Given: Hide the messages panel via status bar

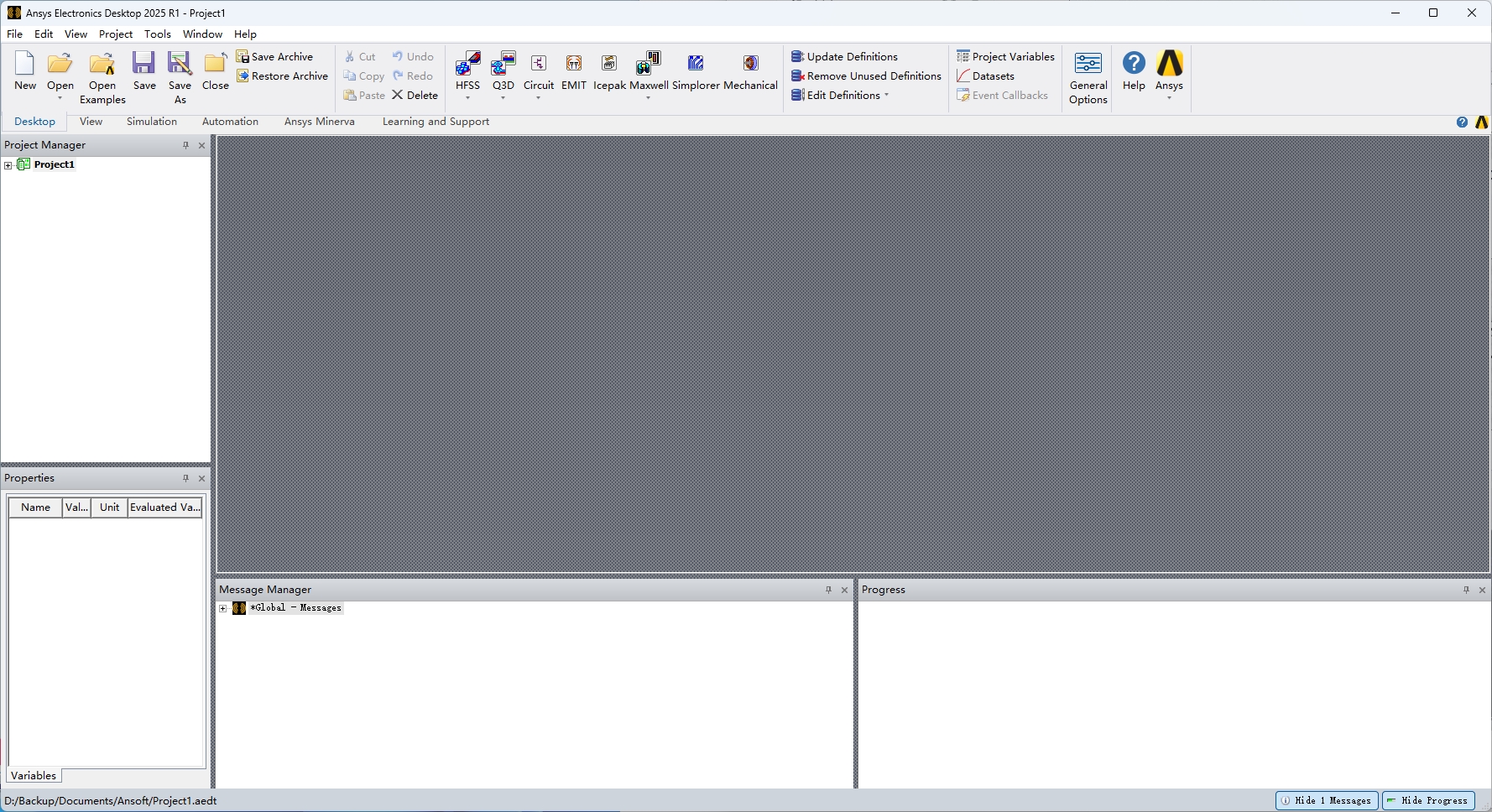Looking at the screenshot, I should tap(1327, 800).
